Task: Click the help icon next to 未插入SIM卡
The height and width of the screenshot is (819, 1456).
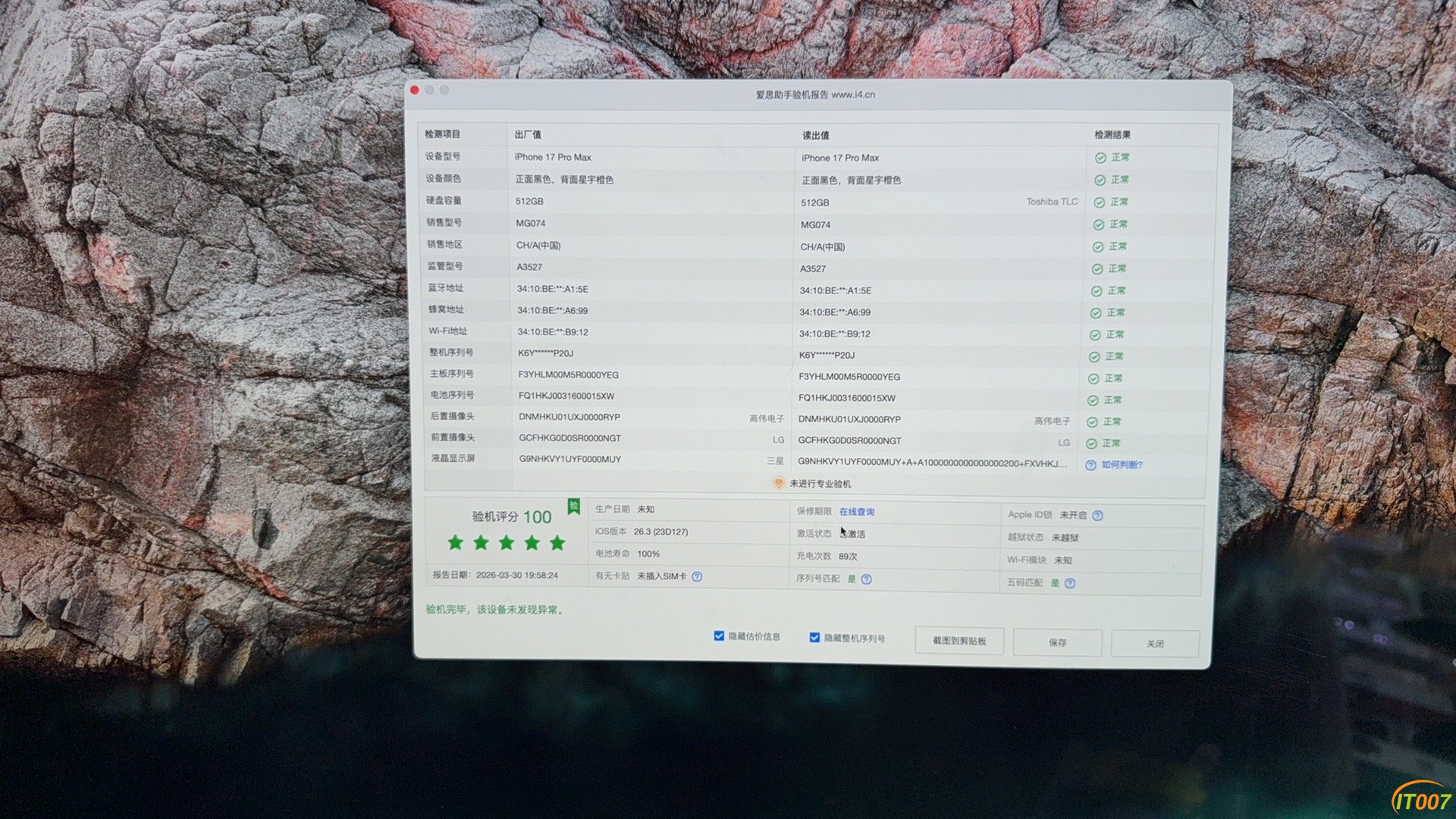Action: 697,577
